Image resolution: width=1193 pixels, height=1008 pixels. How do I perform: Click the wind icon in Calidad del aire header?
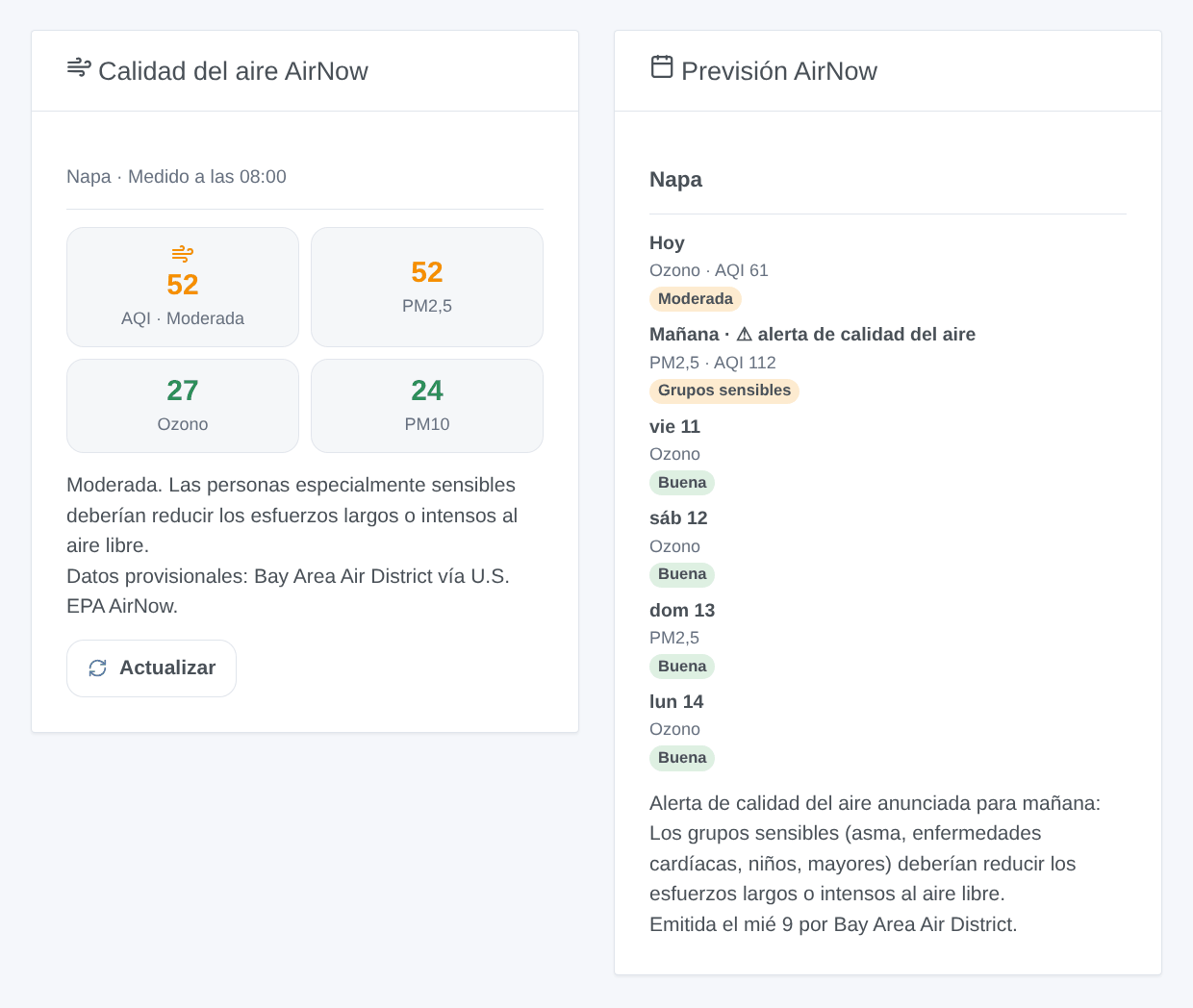pos(79,67)
